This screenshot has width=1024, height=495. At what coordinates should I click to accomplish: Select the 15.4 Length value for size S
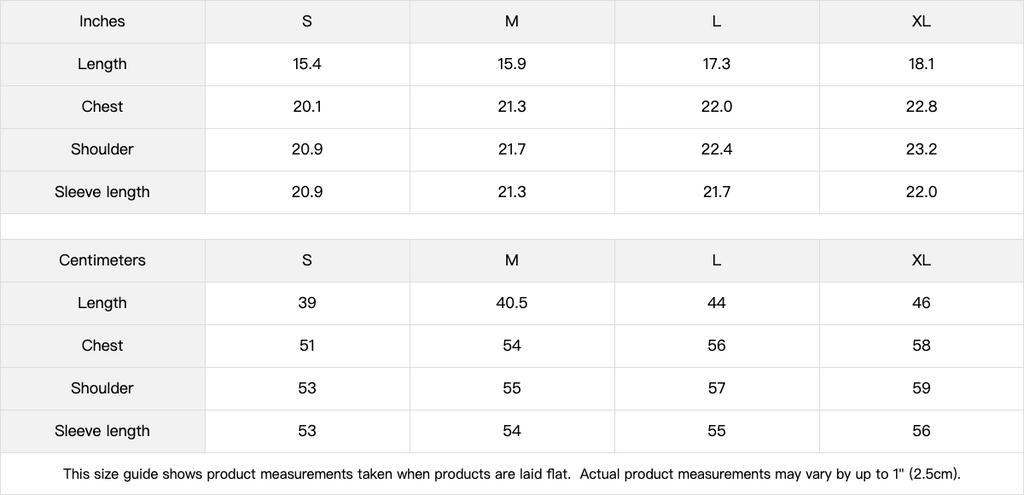(307, 64)
